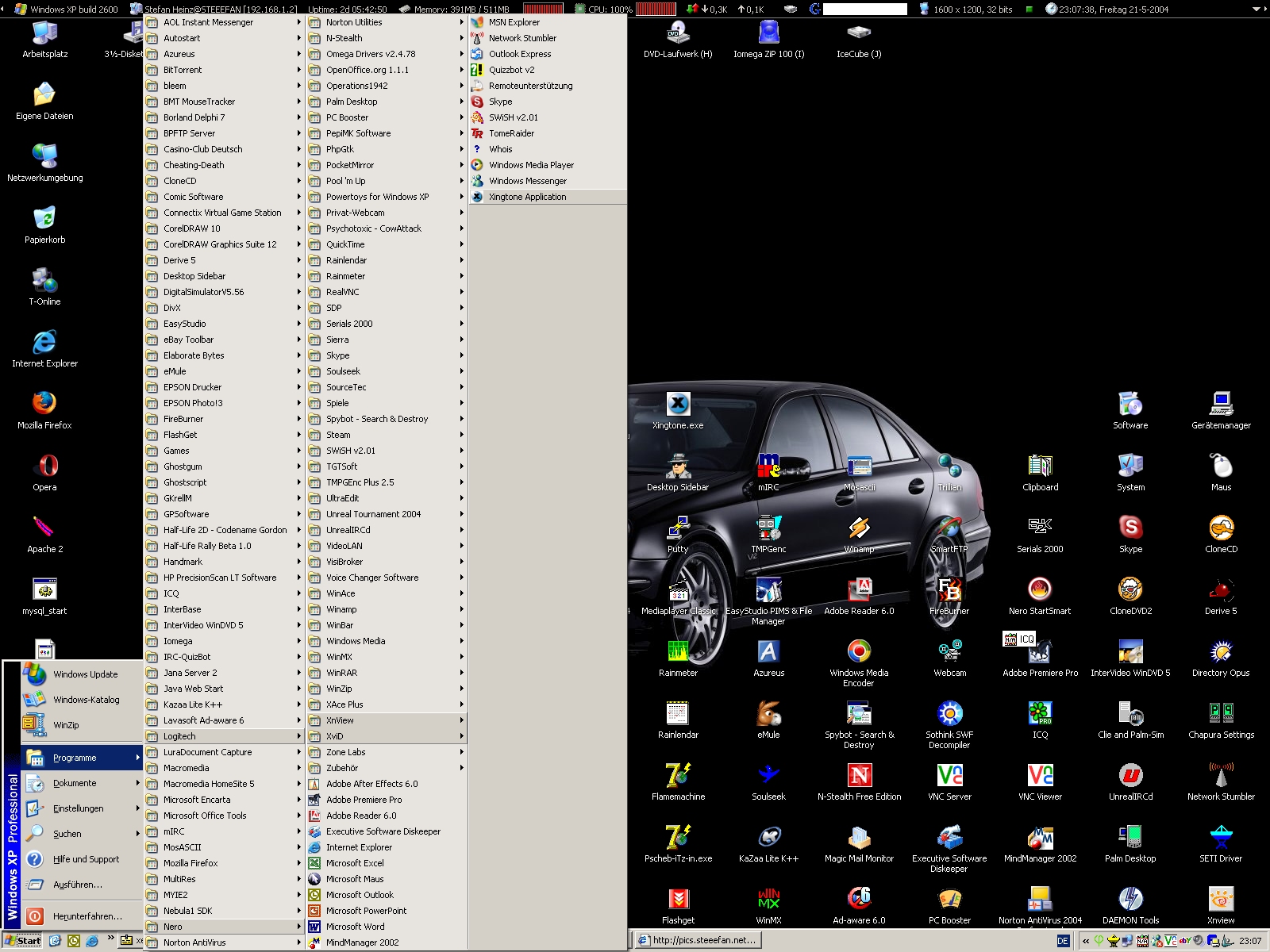Expand the Spybot - Search & Destroy folder
Screen dimensions: 1270x952
tap(387, 419)
